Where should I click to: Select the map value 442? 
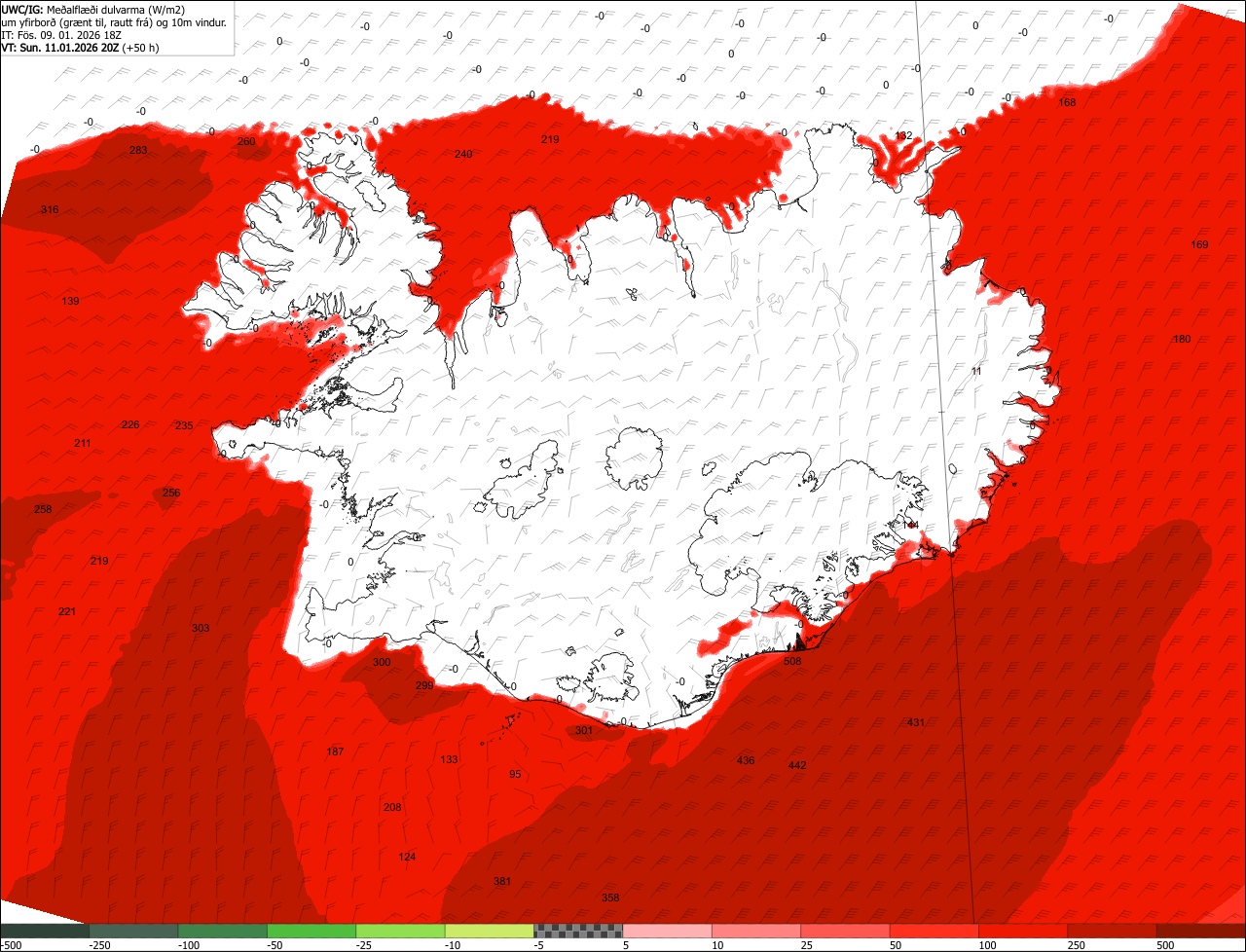(x=797, y=765)
